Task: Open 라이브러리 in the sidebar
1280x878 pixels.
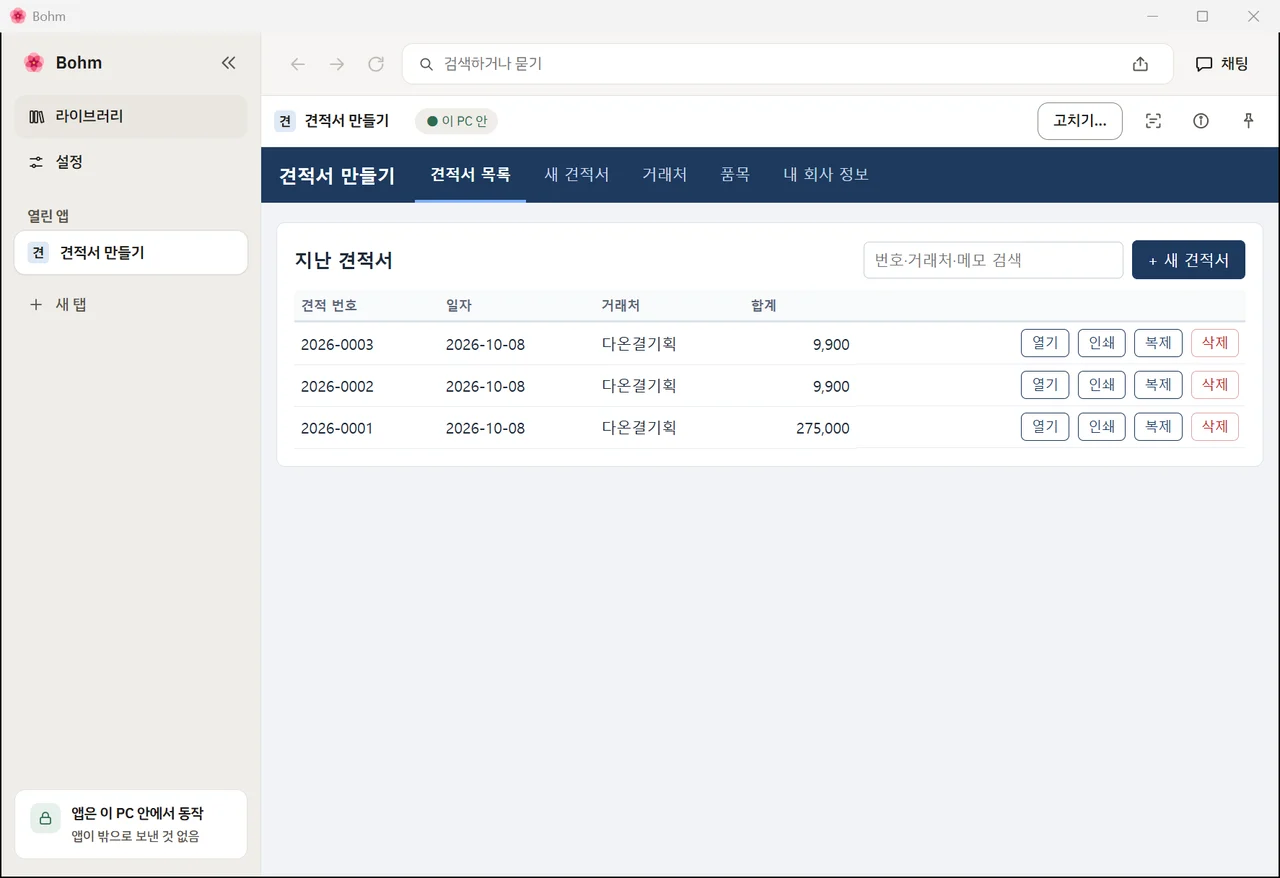Action: 131,116
